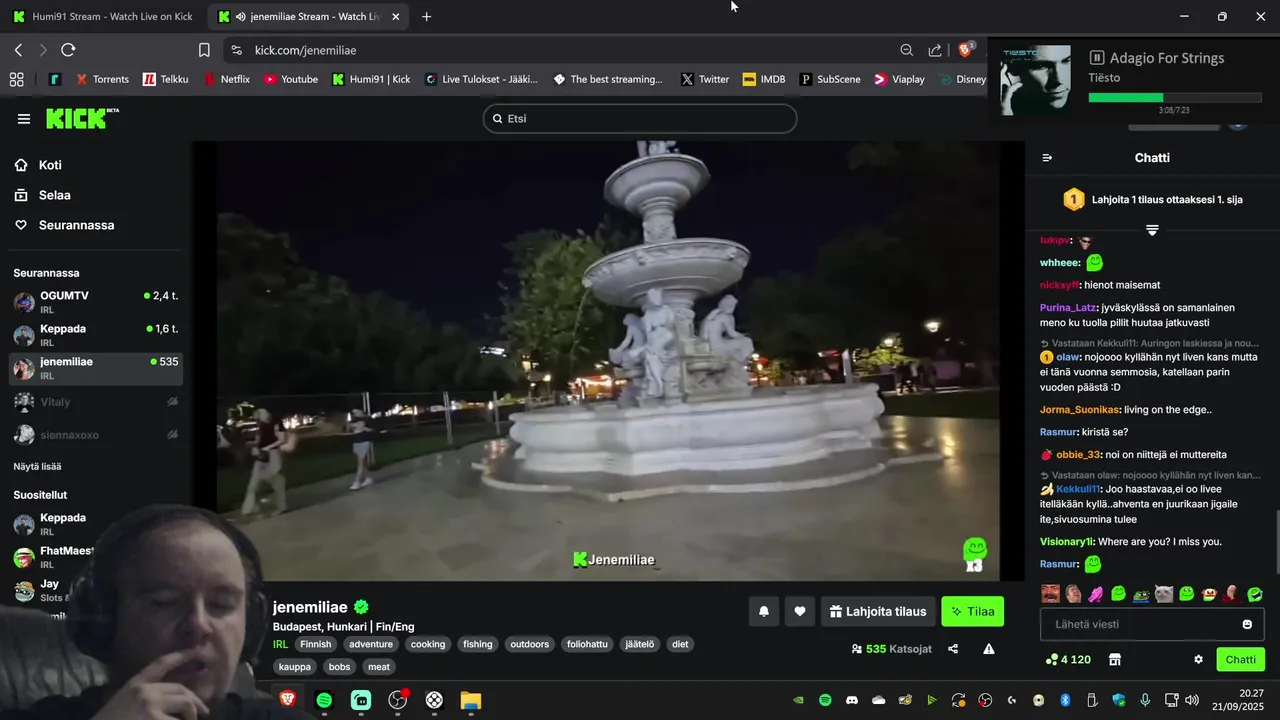The image size is (1280, 720).
Task: Expand list with Näytä lisää
Action: tap(37, 466)
